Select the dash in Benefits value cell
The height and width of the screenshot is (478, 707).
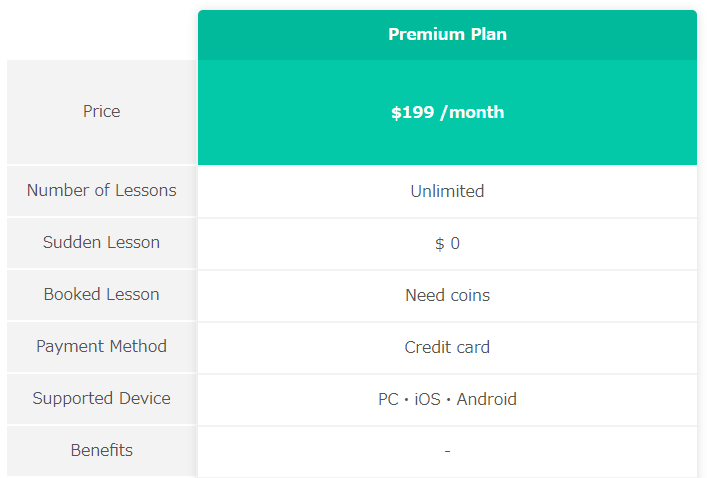point(447,451)
